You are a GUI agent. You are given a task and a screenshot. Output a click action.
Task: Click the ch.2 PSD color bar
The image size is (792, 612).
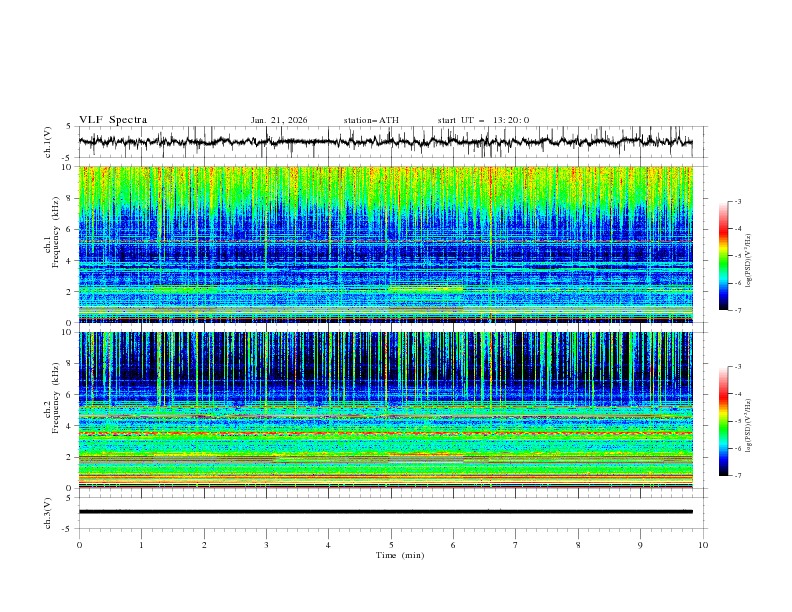click(x=723, y=421)
